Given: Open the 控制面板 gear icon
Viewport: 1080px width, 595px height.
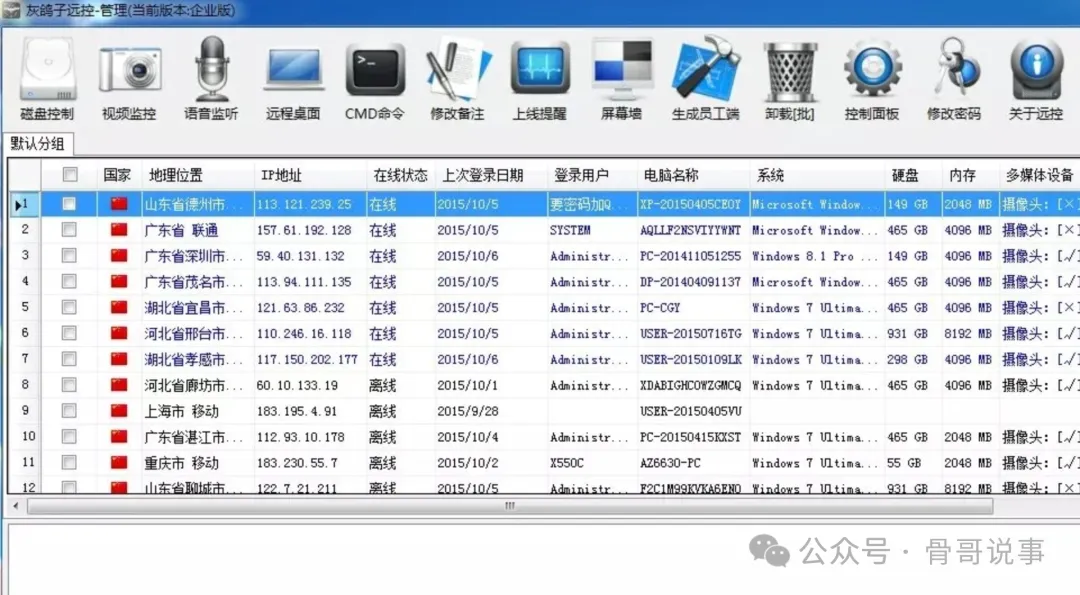Looking at the screenshot, I should point(872,78).
